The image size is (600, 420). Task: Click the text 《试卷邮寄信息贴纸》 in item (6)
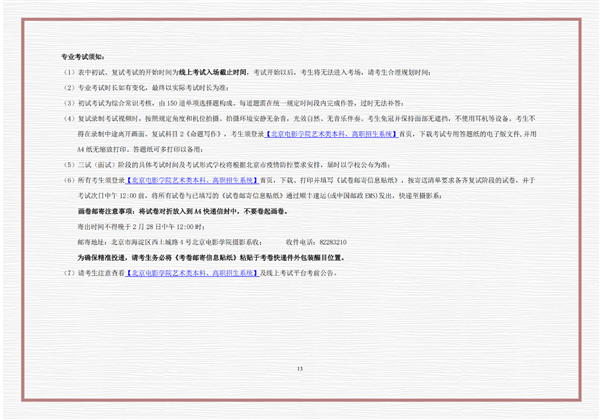click(x=368, y=180)
